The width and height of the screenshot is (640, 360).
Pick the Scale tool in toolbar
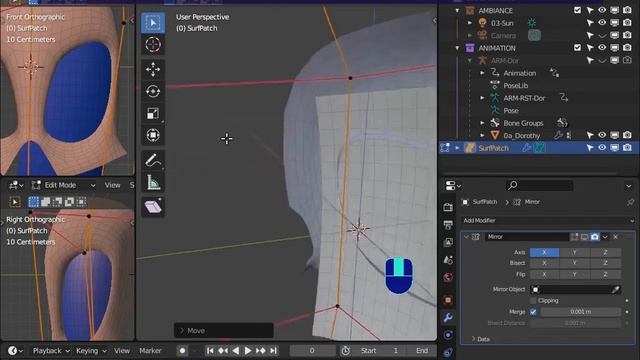153,113
